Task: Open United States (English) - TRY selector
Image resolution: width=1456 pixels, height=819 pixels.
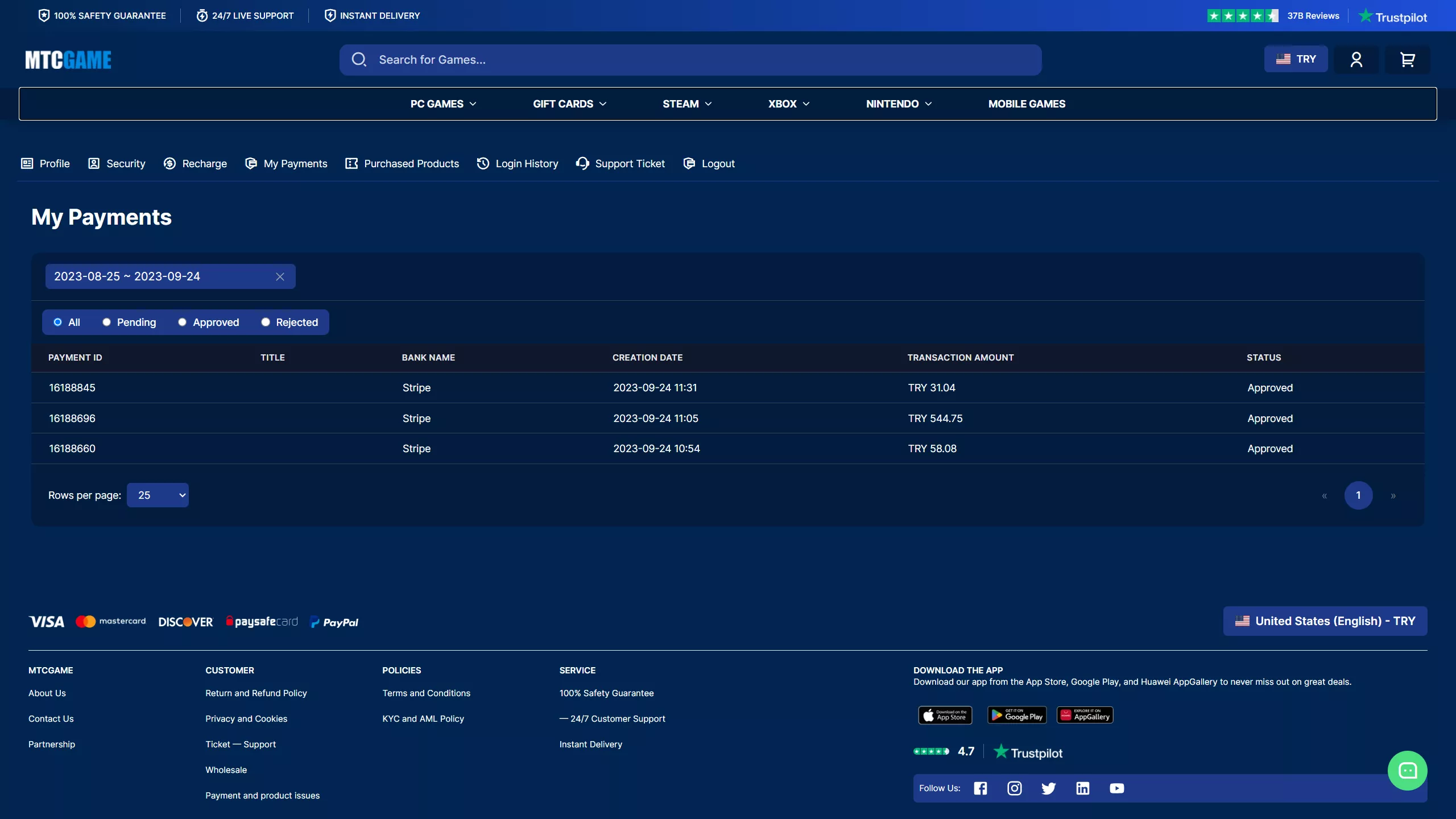Action: [1325, 621]
